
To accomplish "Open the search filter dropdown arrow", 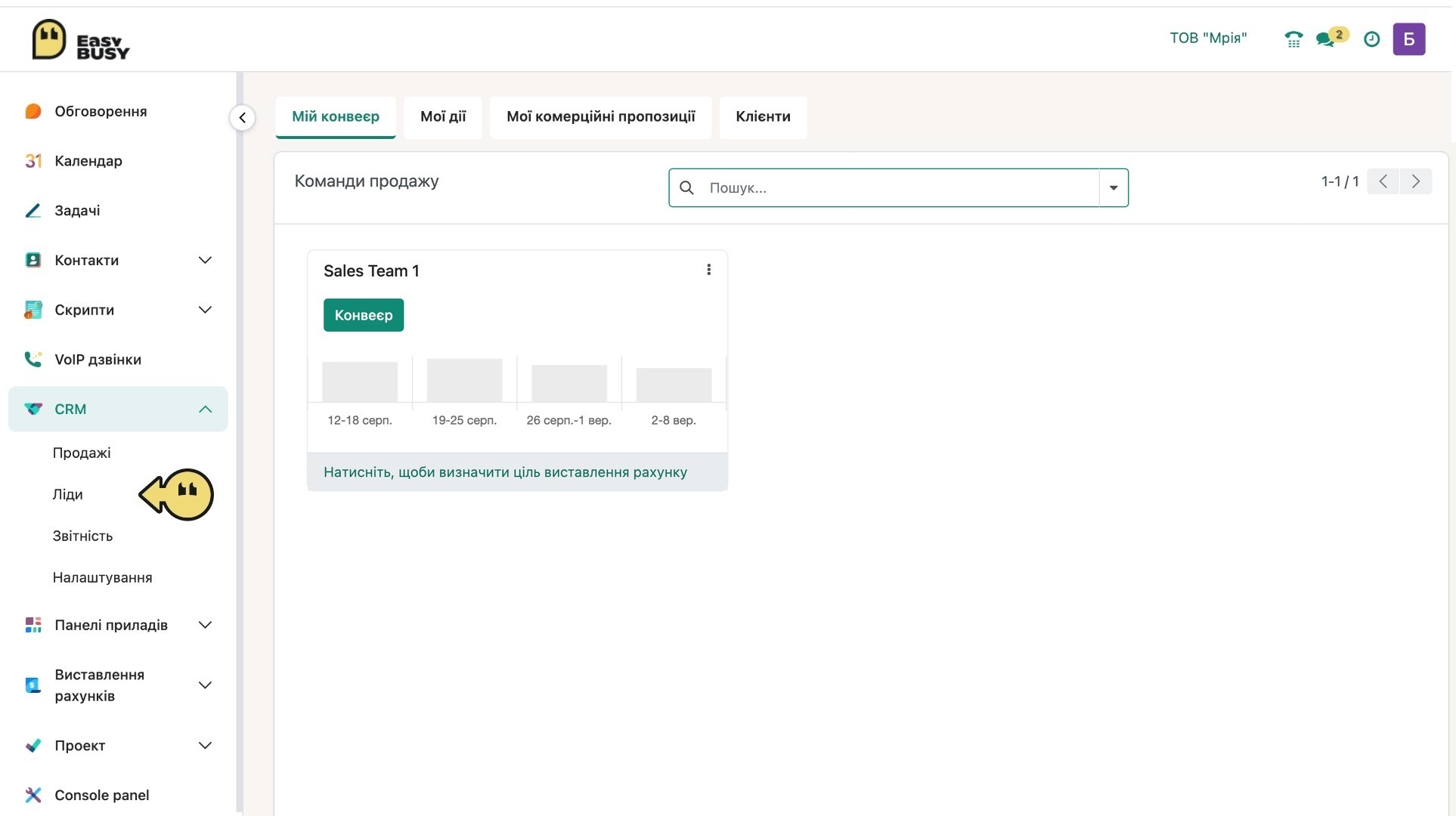I will point(1114,187).
